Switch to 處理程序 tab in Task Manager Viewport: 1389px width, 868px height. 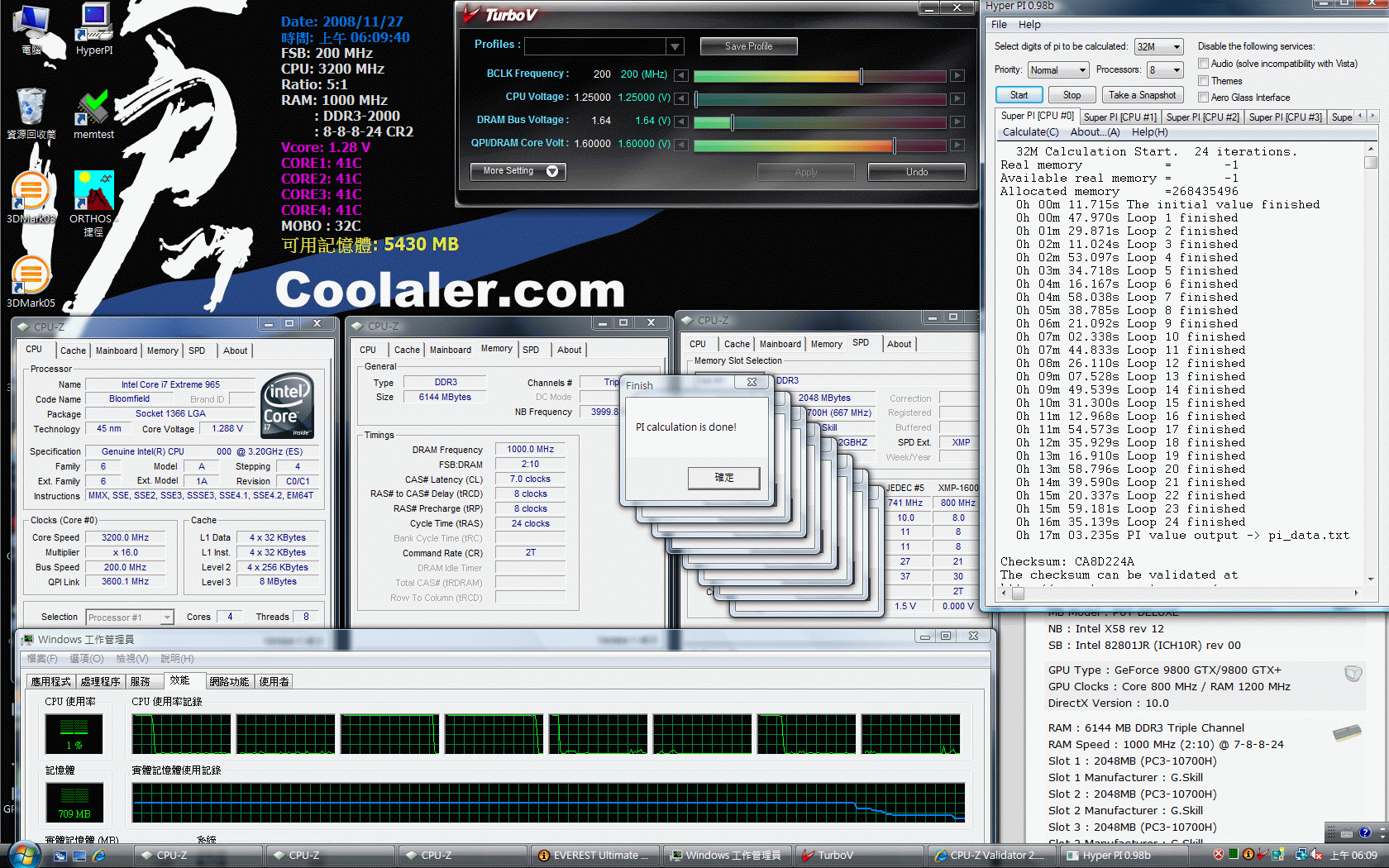(101, 682)
